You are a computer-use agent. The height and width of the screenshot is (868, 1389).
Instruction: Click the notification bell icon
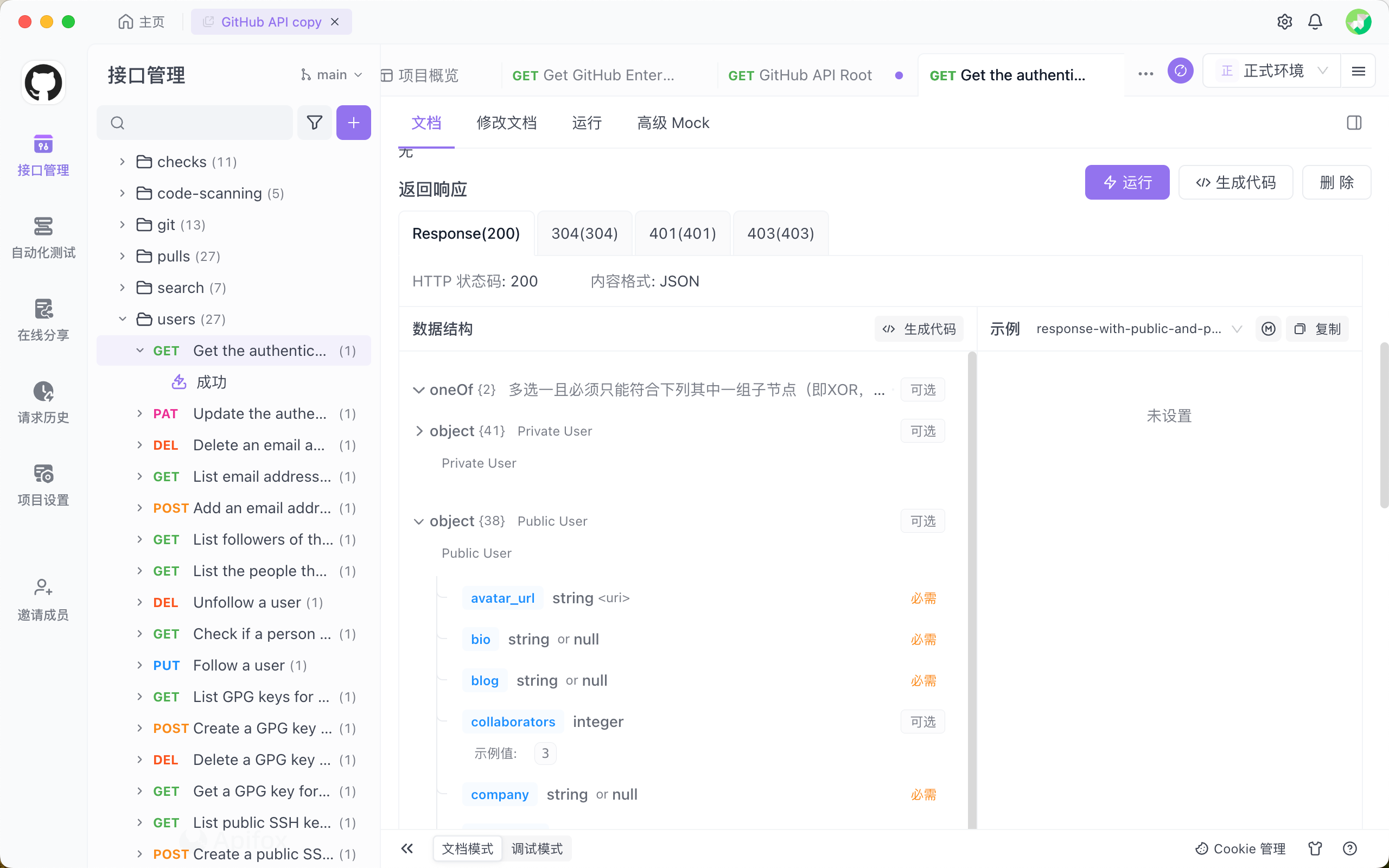[1315, 22]
